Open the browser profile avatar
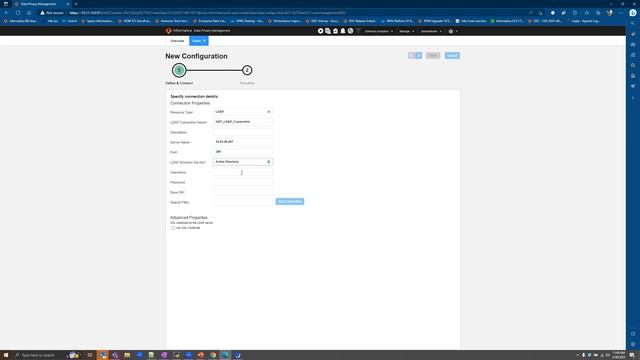640x360 pixels. point(609,13)
